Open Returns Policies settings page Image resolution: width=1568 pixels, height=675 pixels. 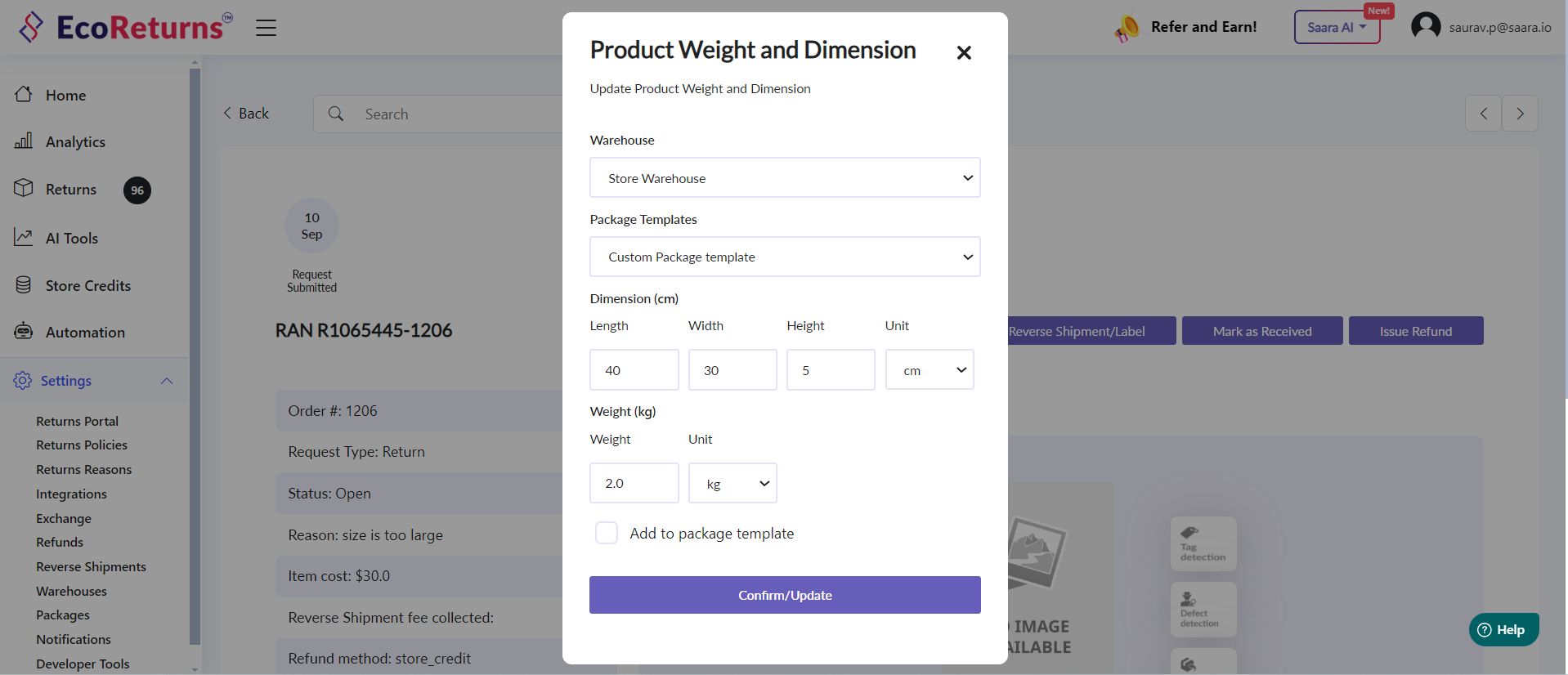(82, 445)
